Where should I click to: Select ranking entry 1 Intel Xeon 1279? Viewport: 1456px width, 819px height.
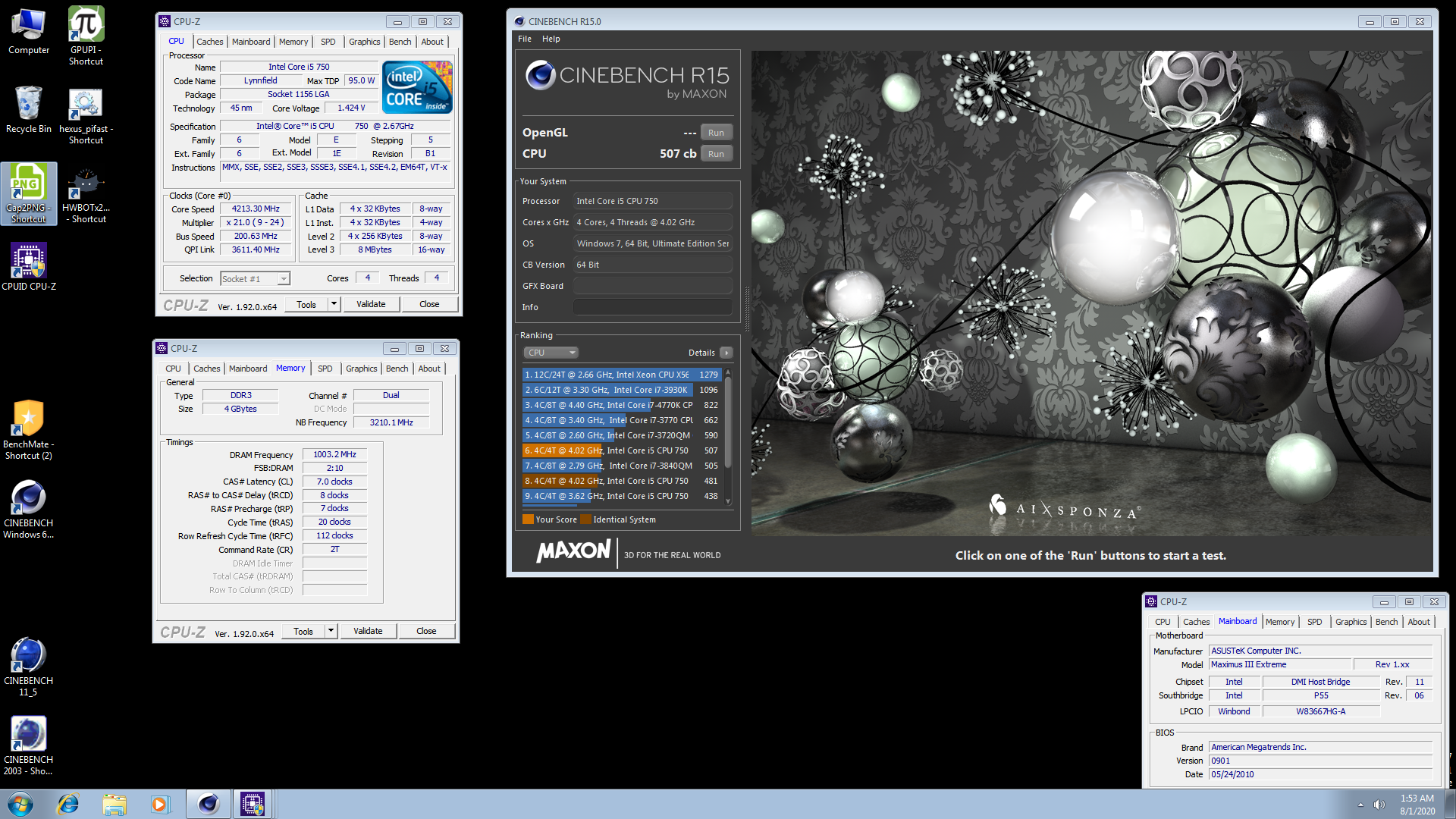(x=621, y=375)
